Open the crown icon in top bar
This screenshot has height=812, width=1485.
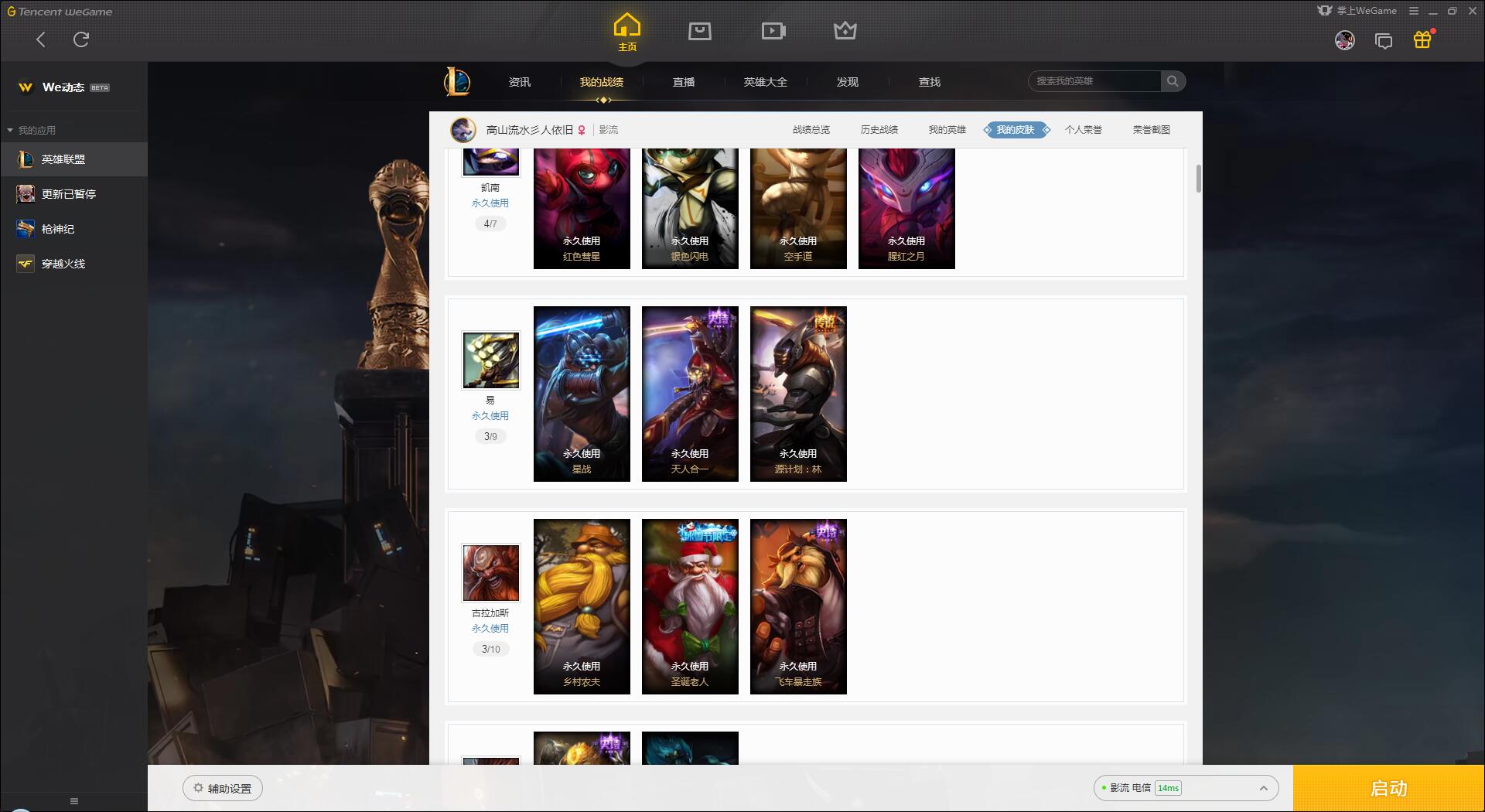click(845, 31)
